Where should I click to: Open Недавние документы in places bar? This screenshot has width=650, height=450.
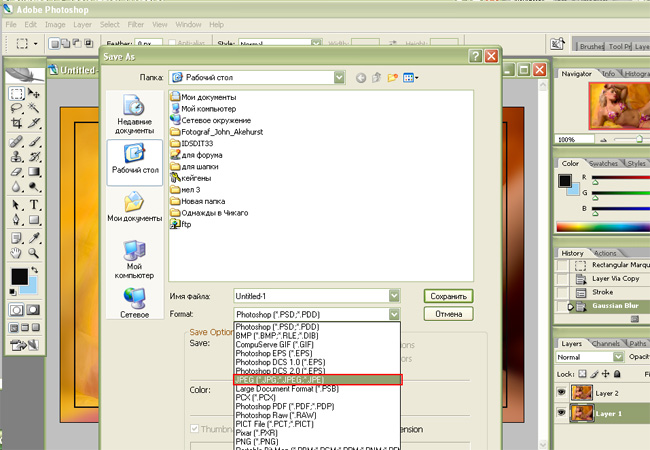click(x=134, y=115)
